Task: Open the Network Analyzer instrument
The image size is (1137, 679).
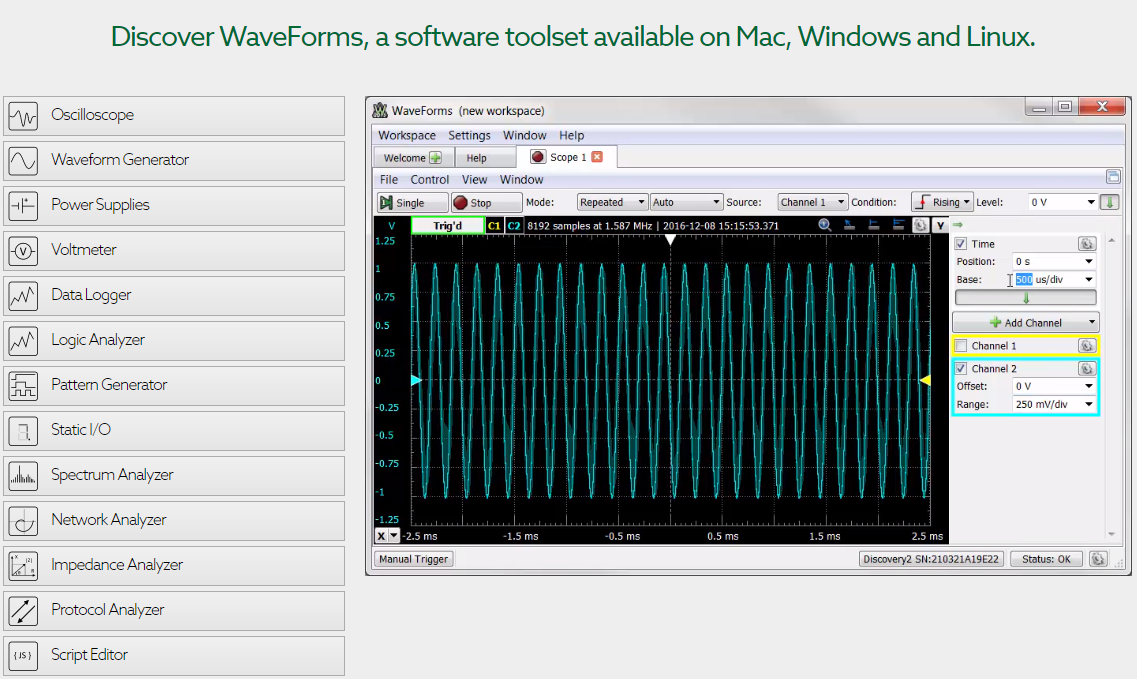Action: click(x=174, y=520)
